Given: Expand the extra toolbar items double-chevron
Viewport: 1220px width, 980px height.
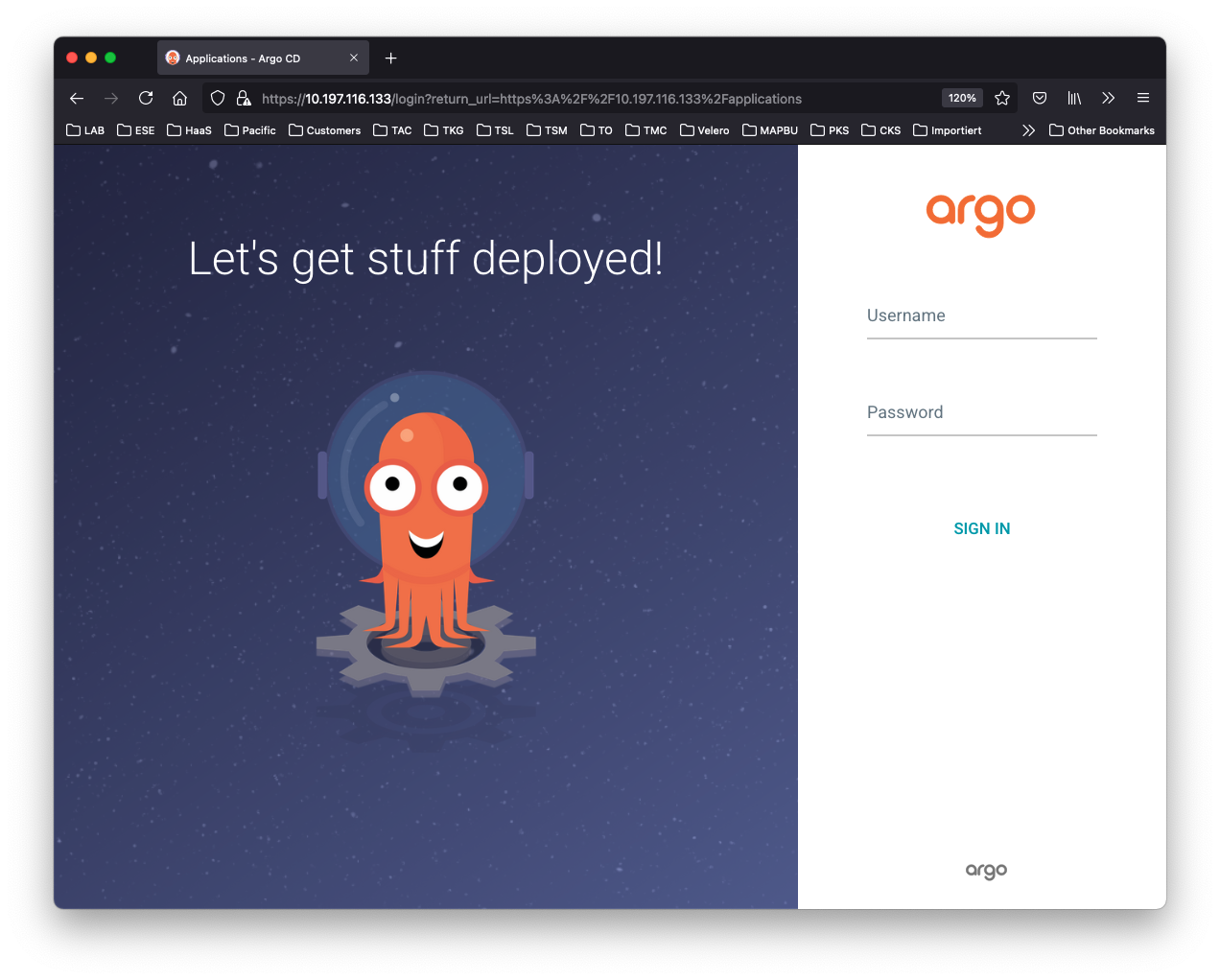Looking at the screenshot, I should click(x=1109, y=98).
